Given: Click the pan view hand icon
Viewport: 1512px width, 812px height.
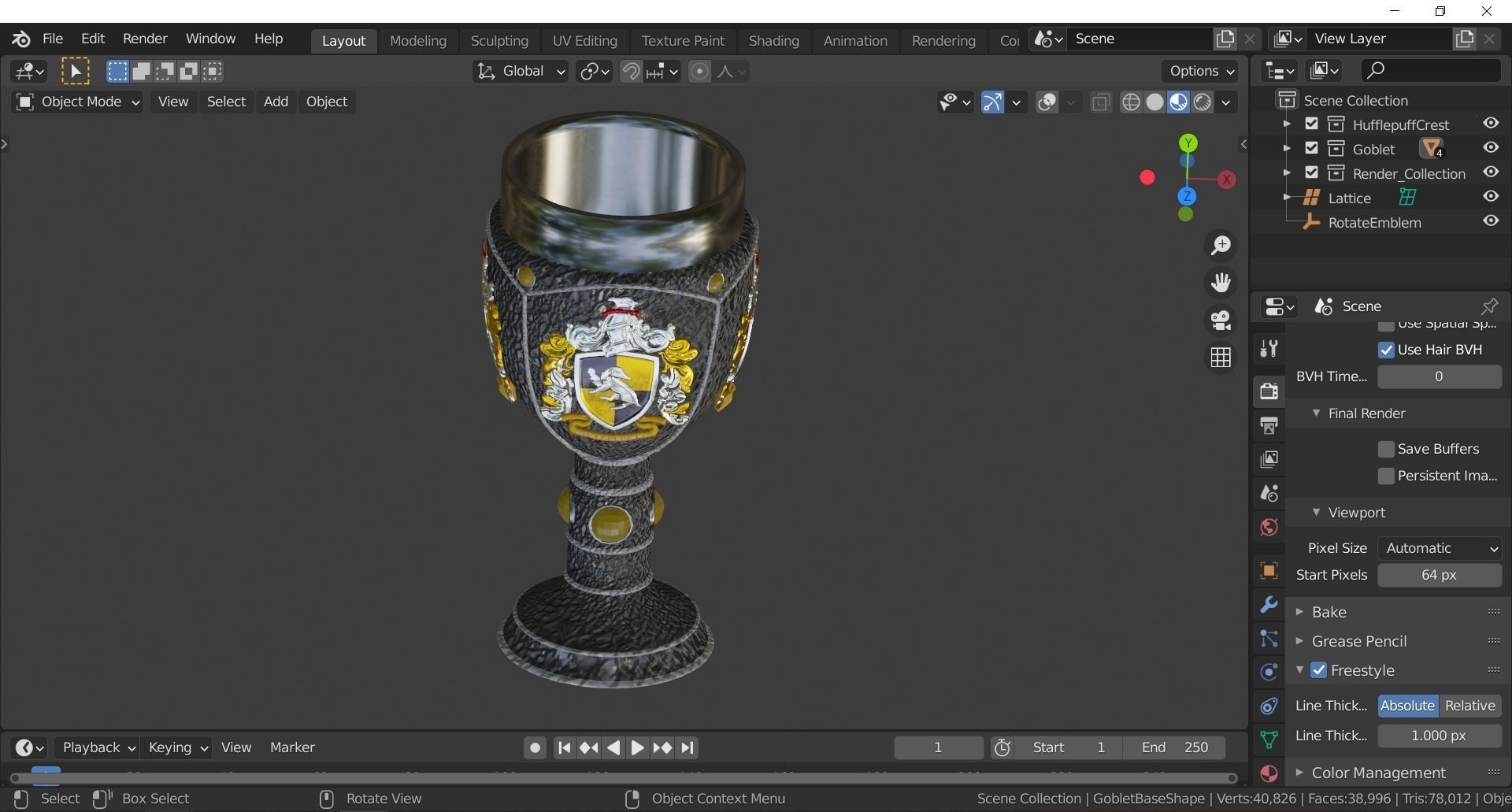Looking at the screenshot, I should coord(1221,283).
